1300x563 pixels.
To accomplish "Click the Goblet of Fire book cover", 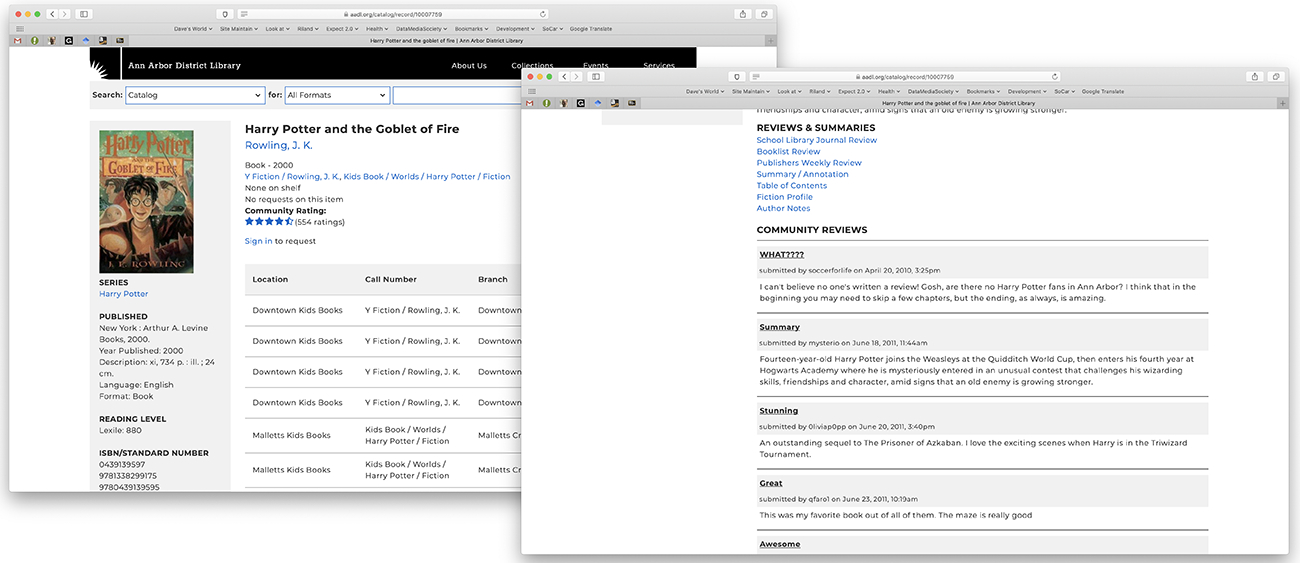I will tap(146, 201).
